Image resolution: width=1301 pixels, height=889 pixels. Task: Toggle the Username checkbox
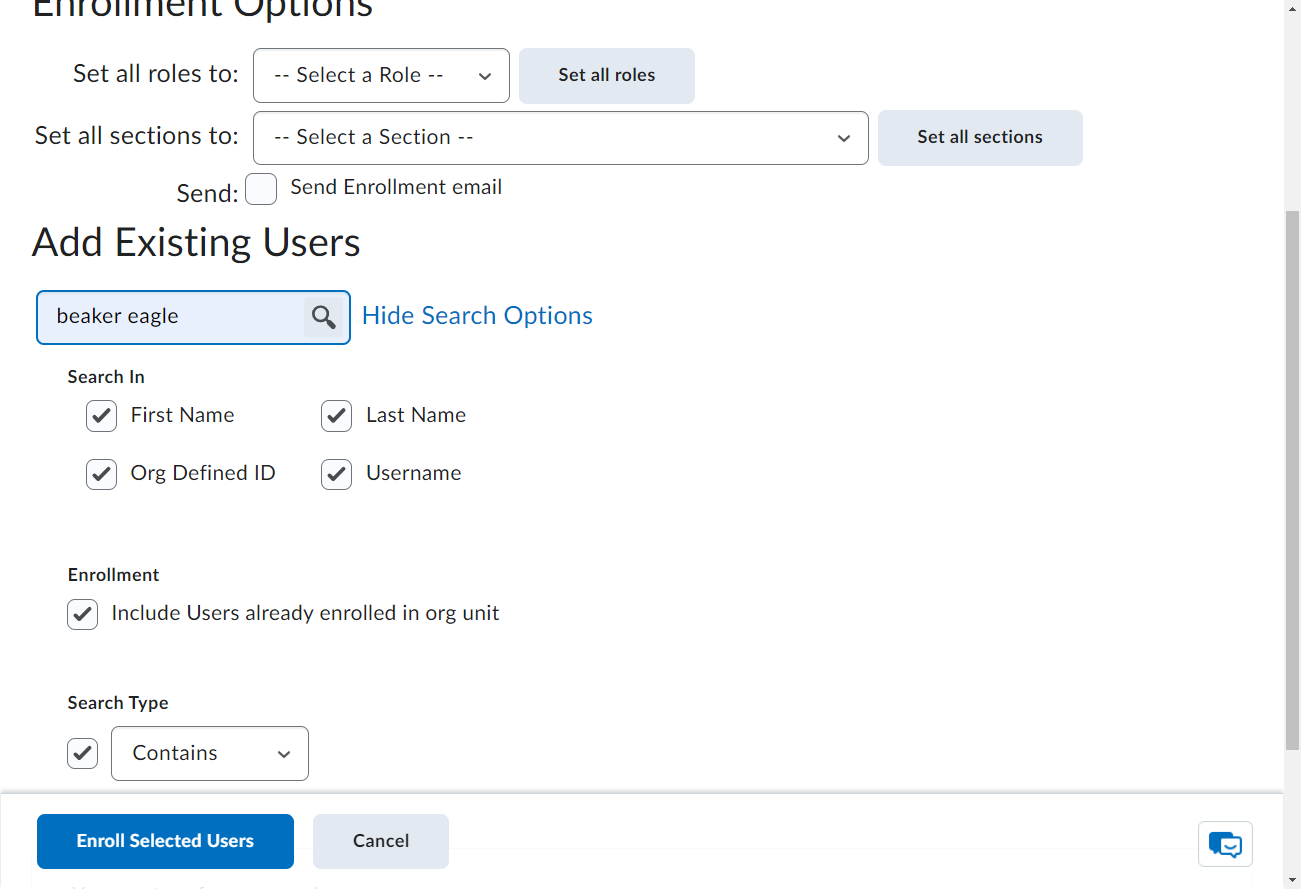[337, 474]
